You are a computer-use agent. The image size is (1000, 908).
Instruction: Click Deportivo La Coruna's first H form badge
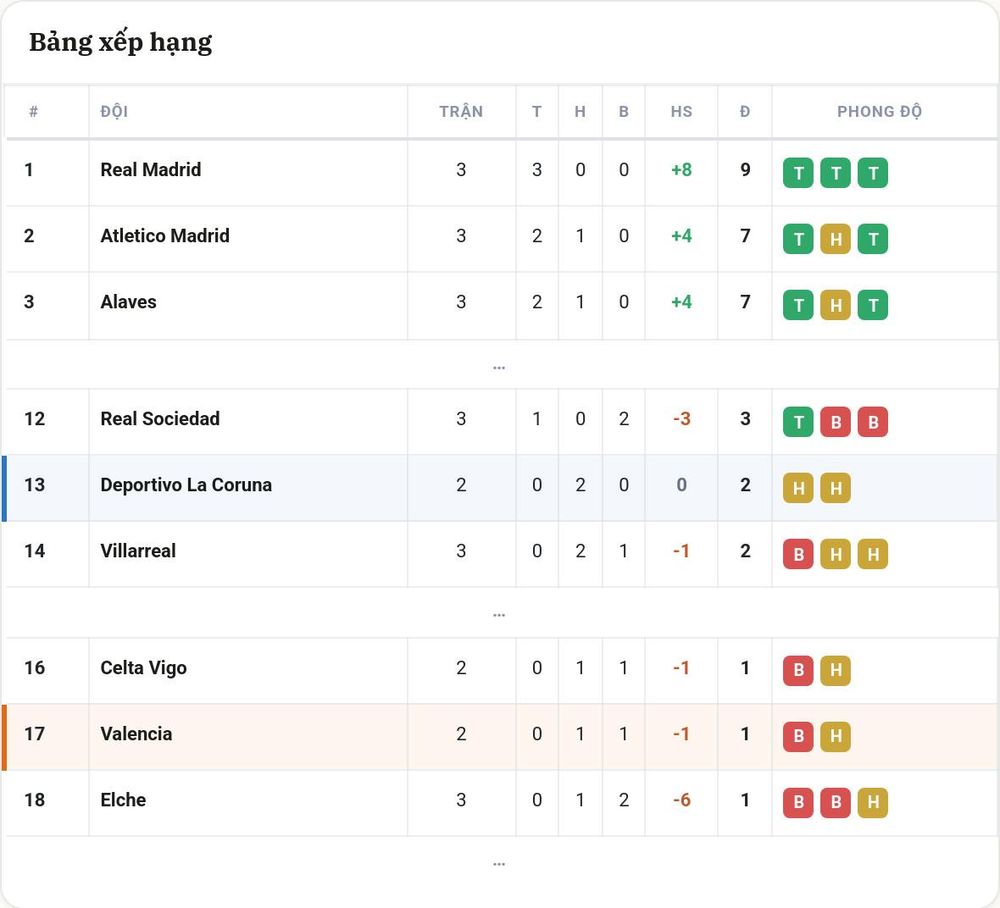tap(798, 488)
